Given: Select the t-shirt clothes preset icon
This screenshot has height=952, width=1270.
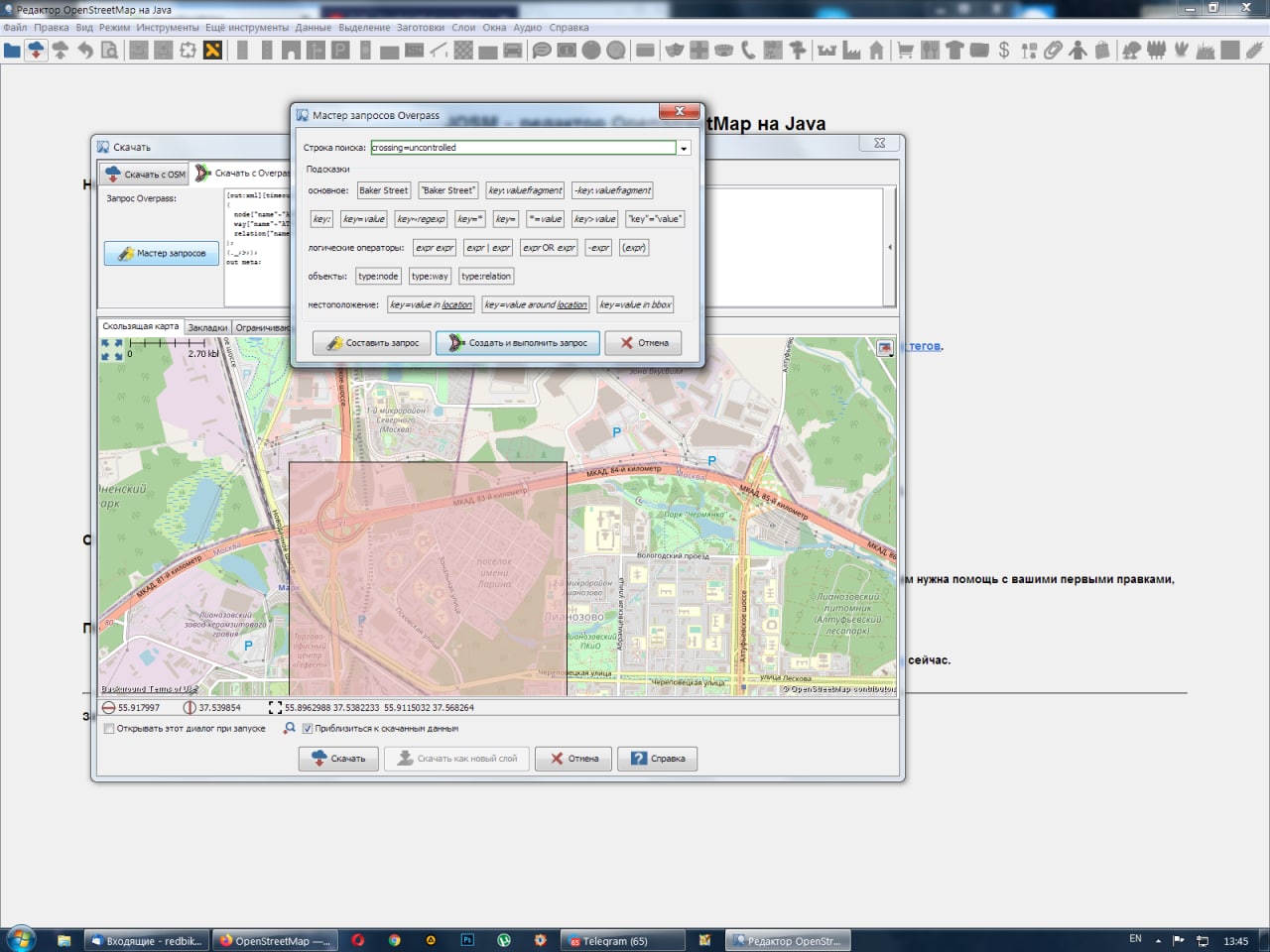Looking at the screenshot, I should (x=954, y=50).
